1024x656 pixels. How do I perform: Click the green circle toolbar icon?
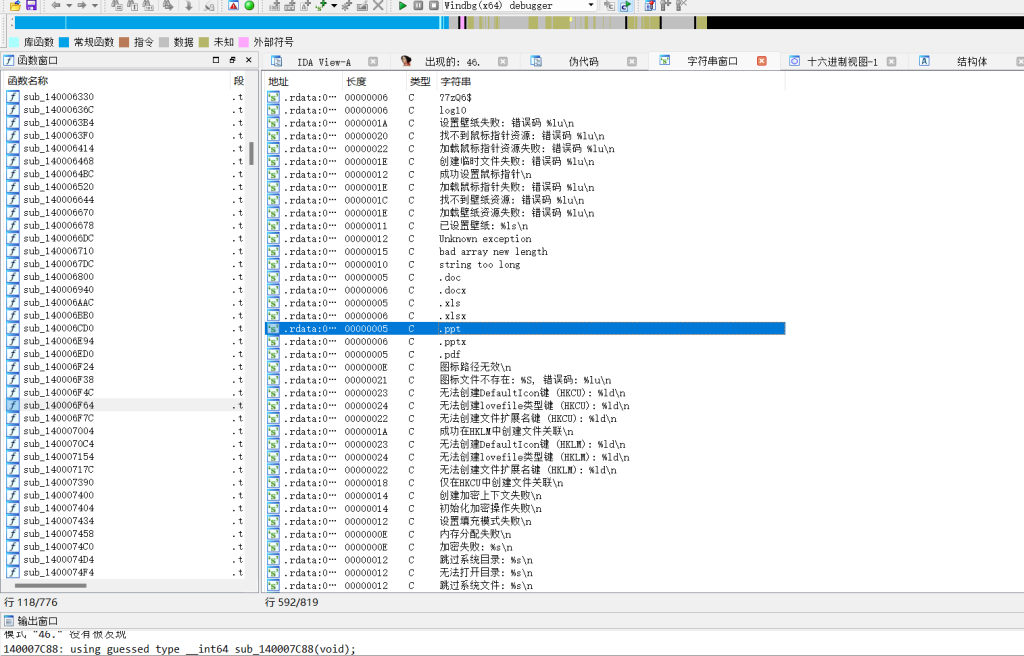[249, 6]
